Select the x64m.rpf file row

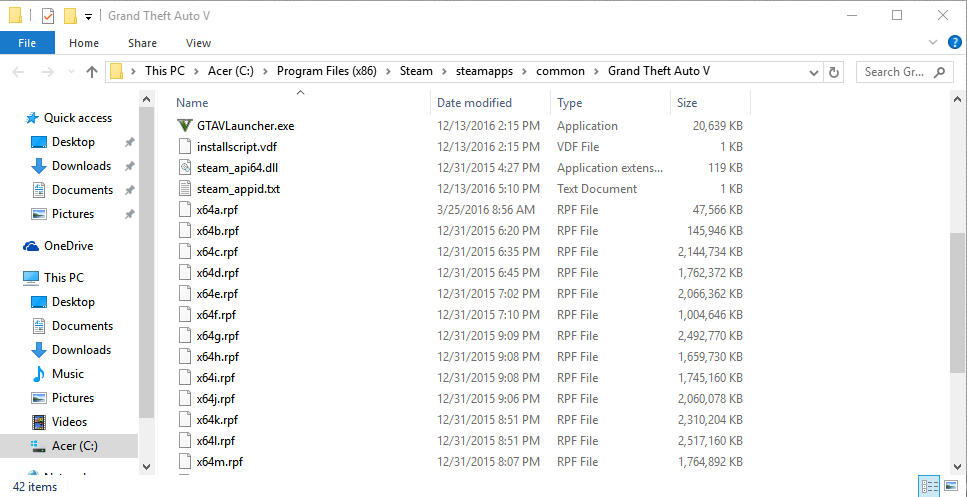[461, 462]
